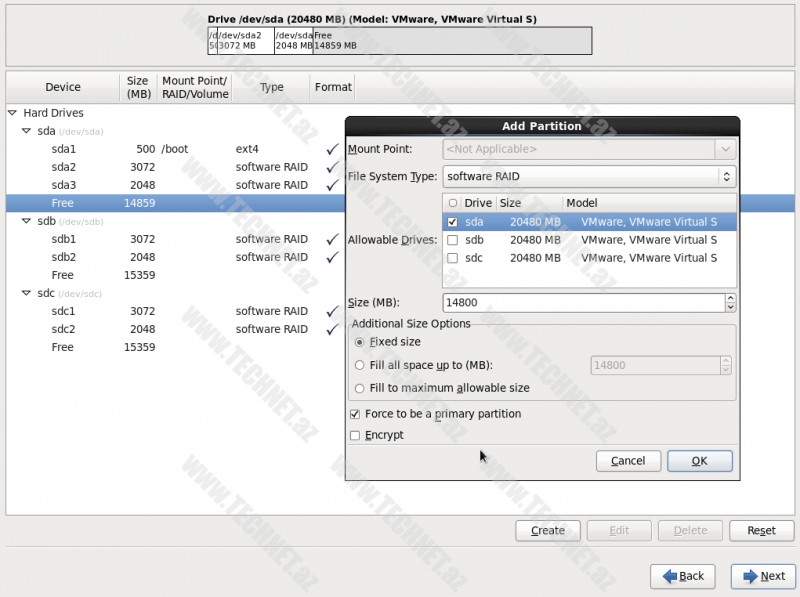Click the Next arrow button
Screen dimensions: 800x597
763,576
